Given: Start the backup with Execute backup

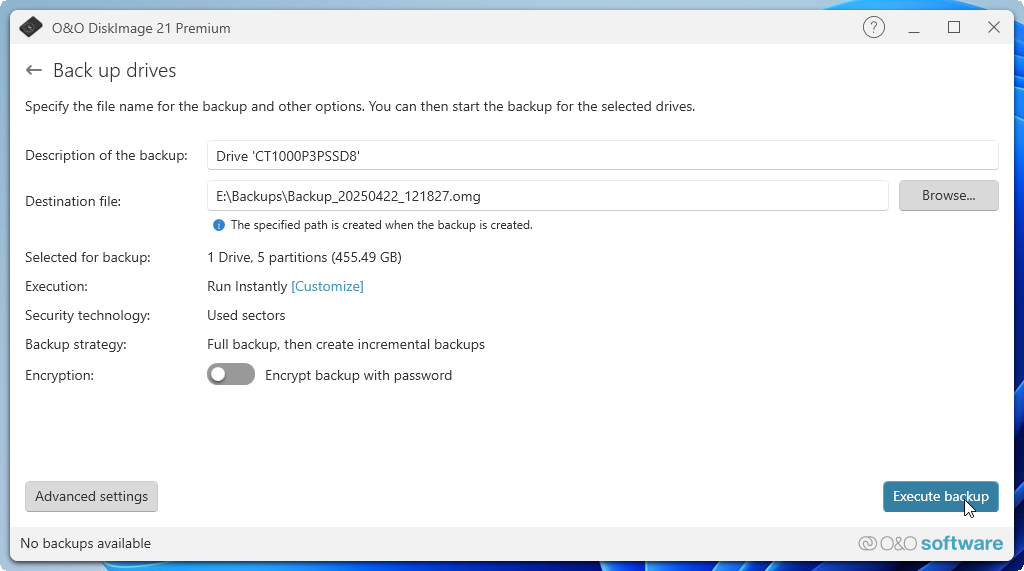Looking at the screenshot, I should tap(940, 497).
